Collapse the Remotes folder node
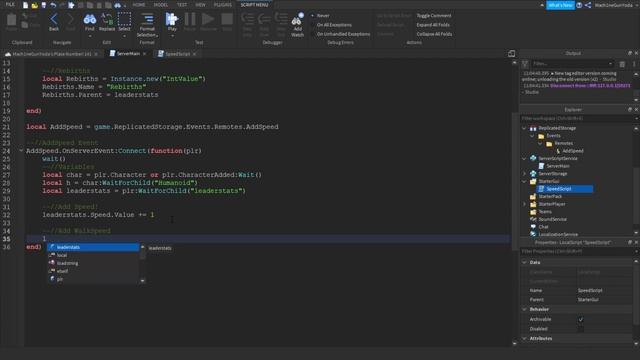640x360 pixels. (x=540, y=143)
